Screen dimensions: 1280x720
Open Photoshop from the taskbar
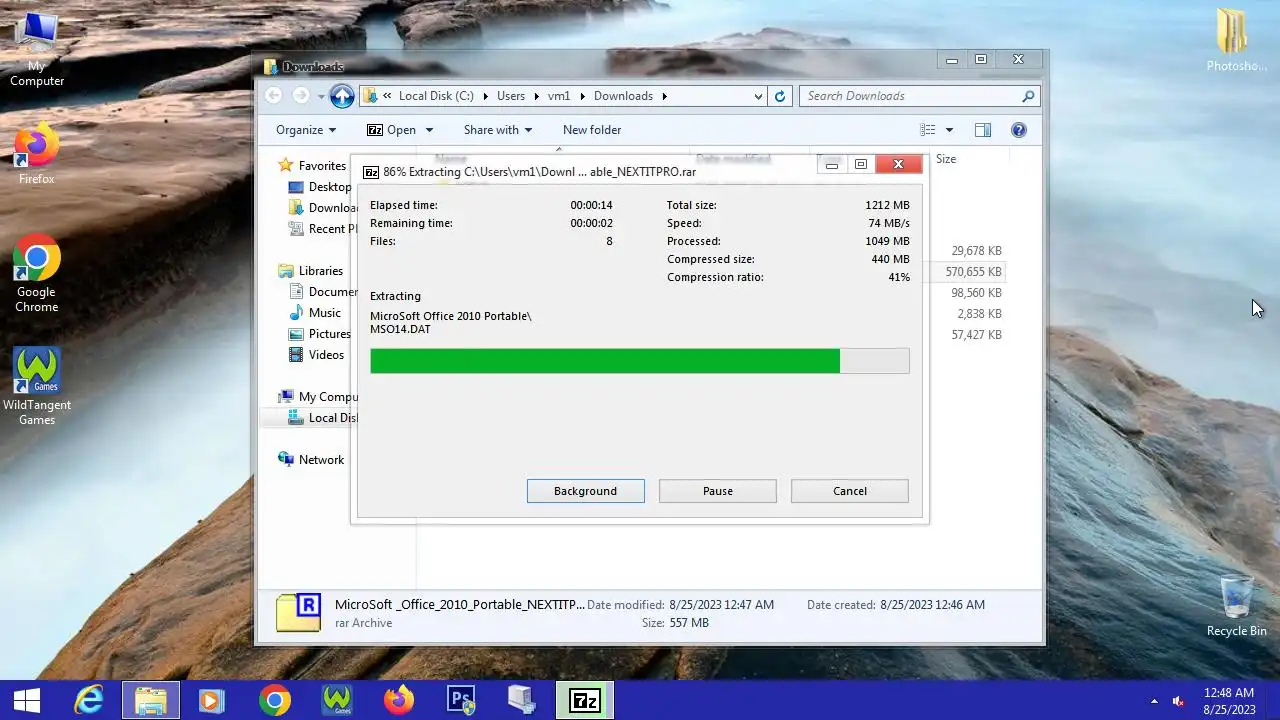[460, 700]
